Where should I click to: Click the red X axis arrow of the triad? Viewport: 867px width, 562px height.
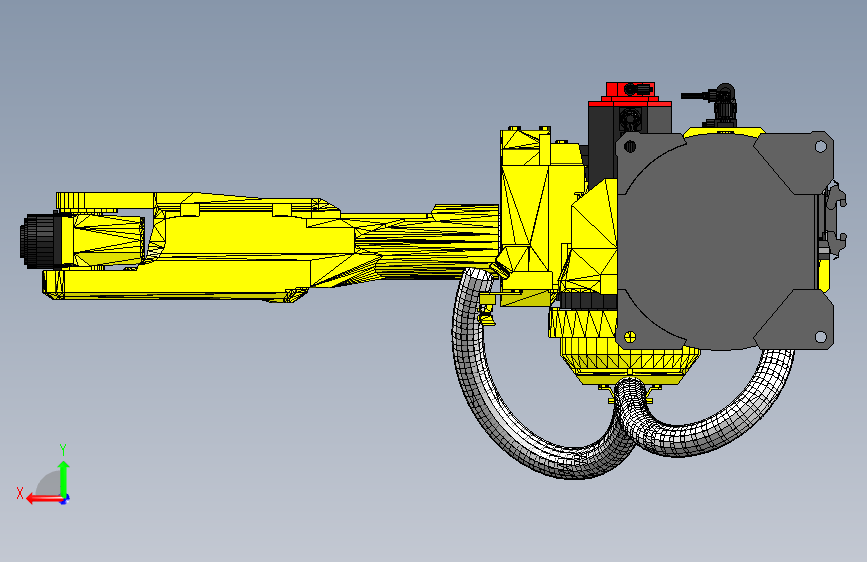coord(44,499)
